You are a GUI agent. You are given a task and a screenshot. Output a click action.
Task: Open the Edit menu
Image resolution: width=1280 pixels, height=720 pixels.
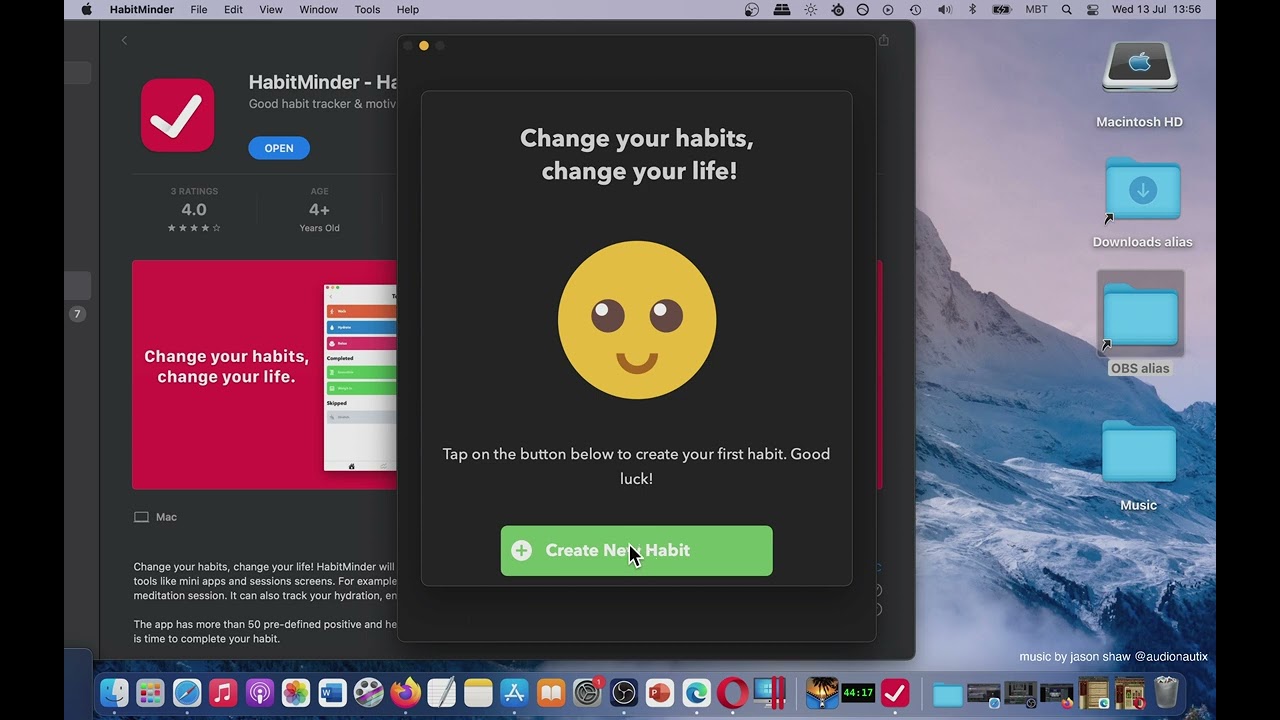(233, 9)
